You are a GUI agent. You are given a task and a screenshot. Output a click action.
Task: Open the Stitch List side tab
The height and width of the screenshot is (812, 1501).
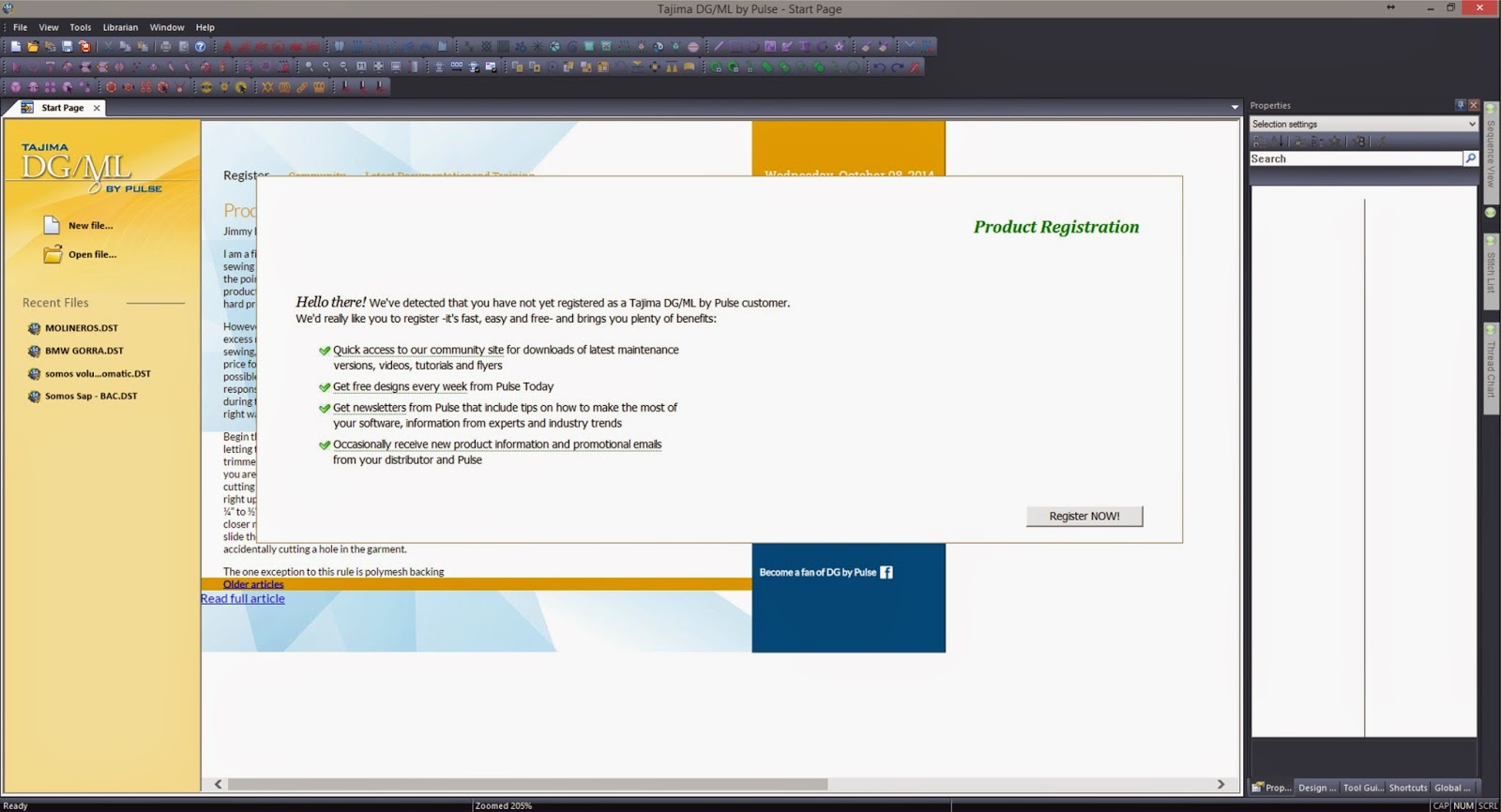point(1490,272)
